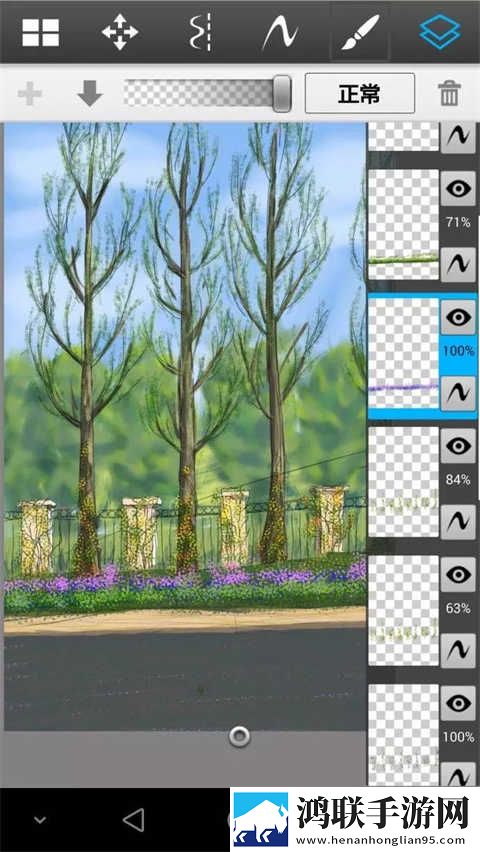
Task: Select the symmetry guide tool
Action: pyautogui.click(x=201, y=33)
